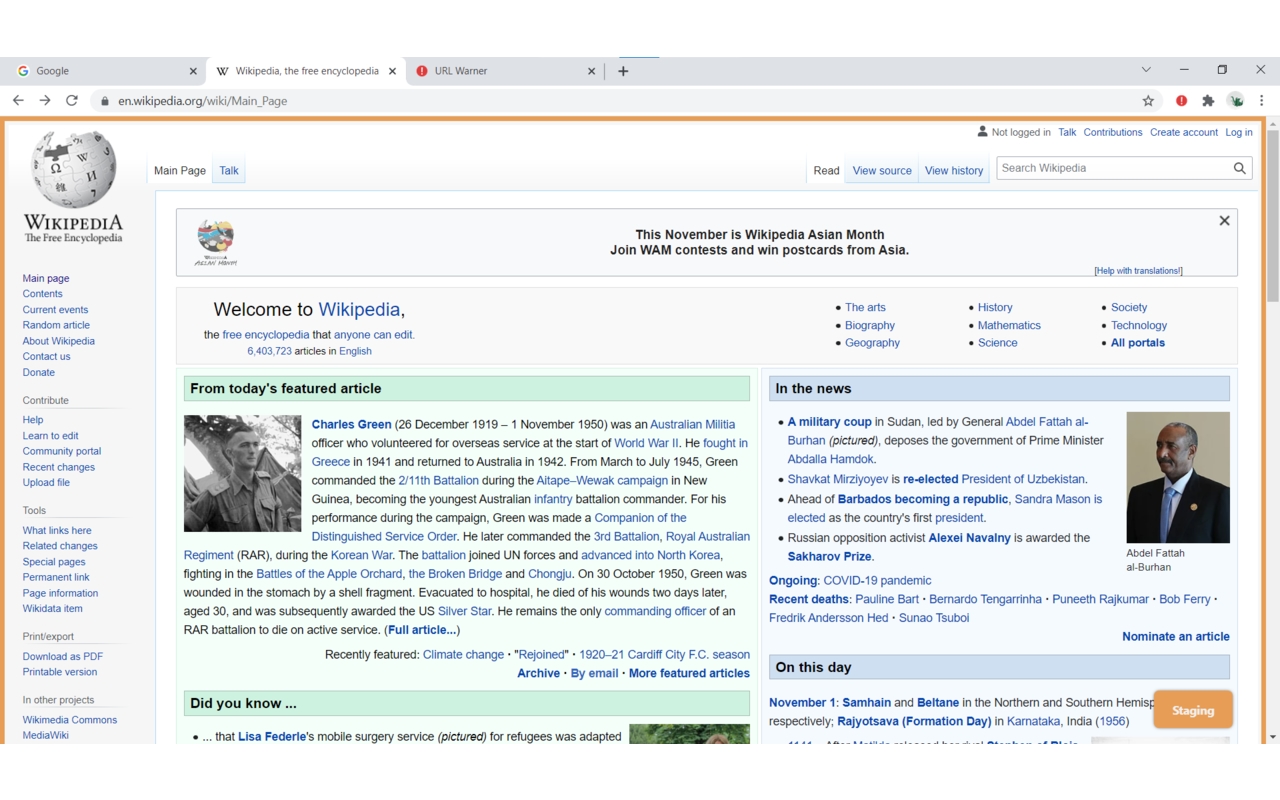Dismiss the Wikipedia Asian Month banner

1224,221
